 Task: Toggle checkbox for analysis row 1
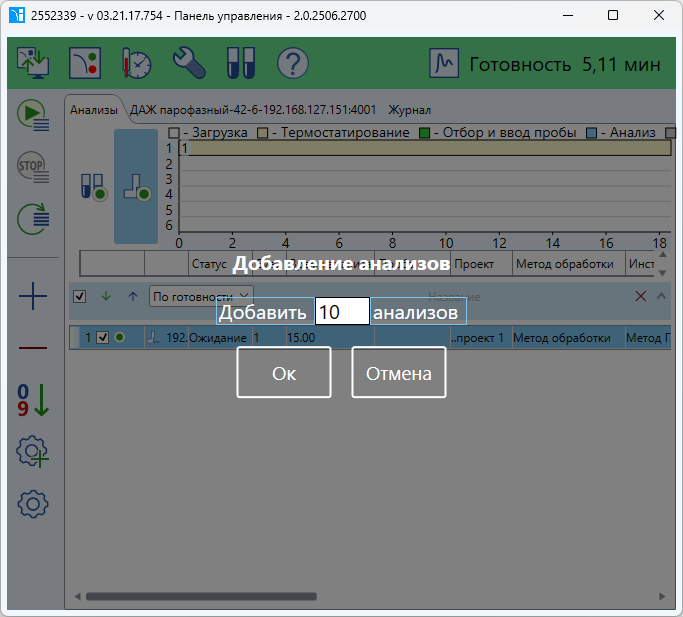(x=102, y=338)
